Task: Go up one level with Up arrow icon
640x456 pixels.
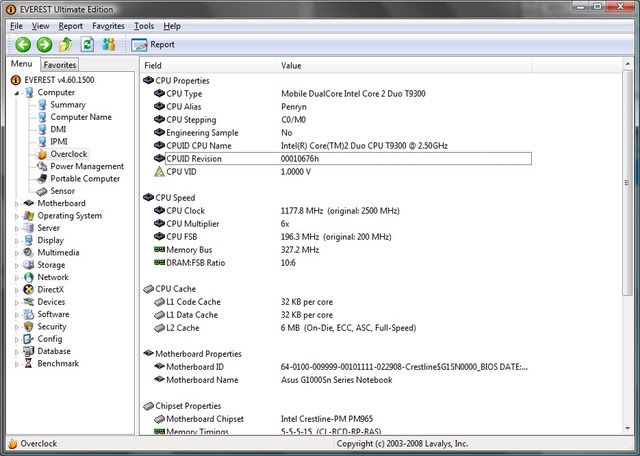Action: (66, 44)
